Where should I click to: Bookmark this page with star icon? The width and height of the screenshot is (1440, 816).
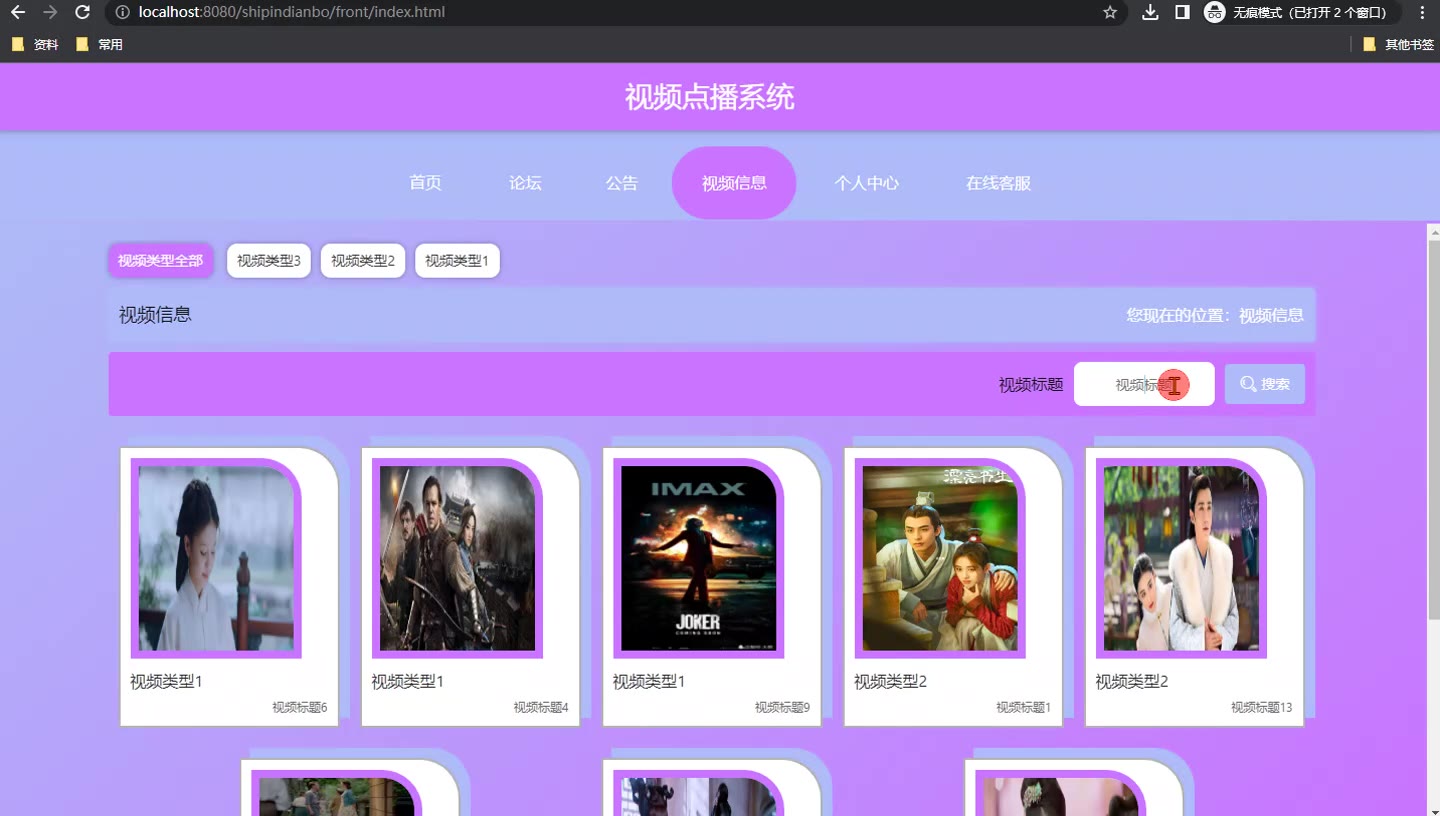coord(1110,12)
